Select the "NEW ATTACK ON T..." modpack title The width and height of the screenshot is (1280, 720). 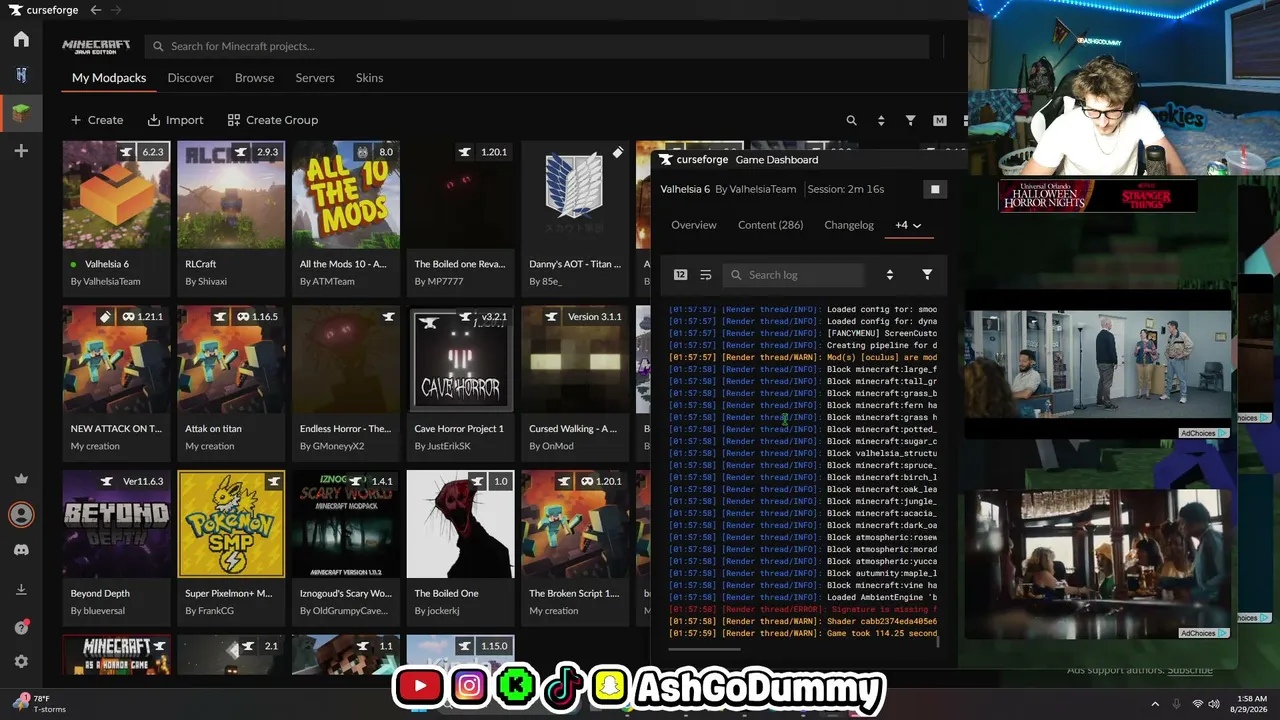[116, 429]
